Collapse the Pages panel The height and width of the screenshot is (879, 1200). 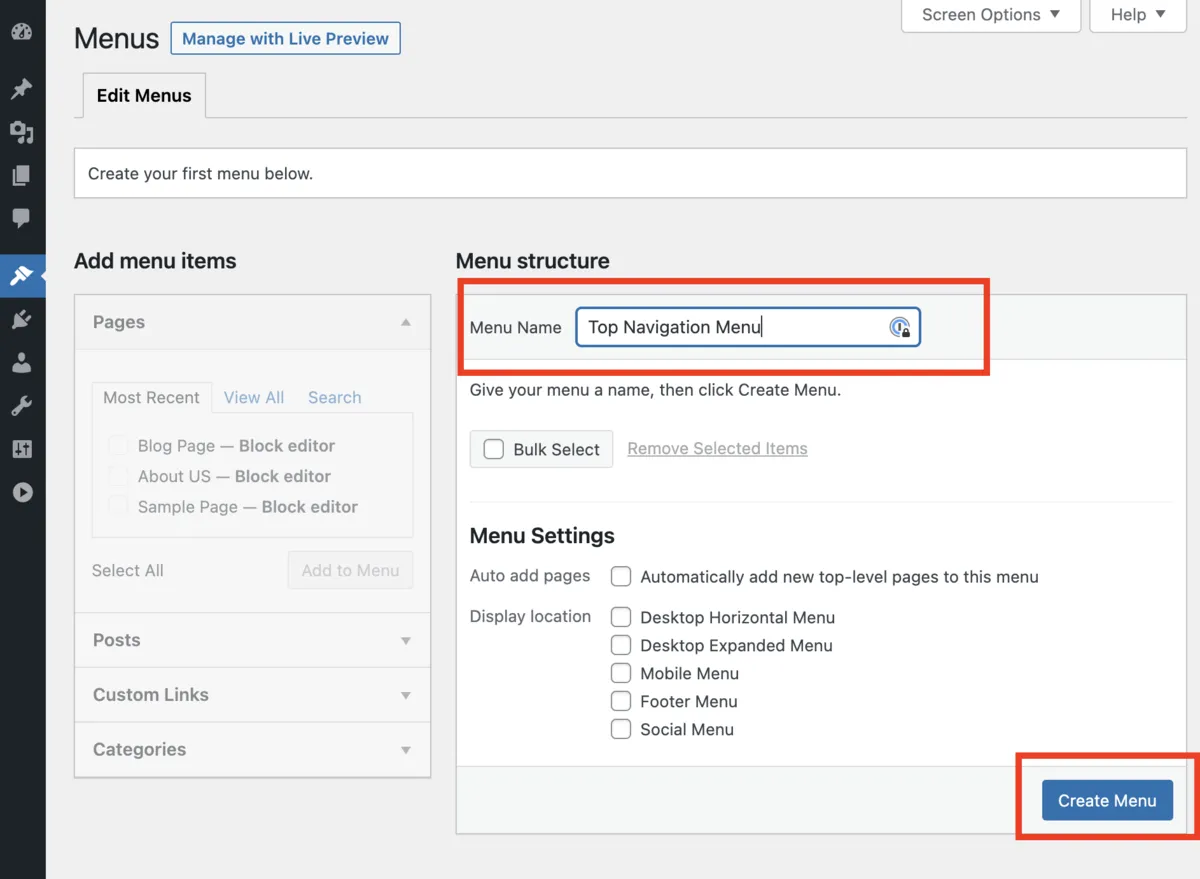(x=406, y=322)
